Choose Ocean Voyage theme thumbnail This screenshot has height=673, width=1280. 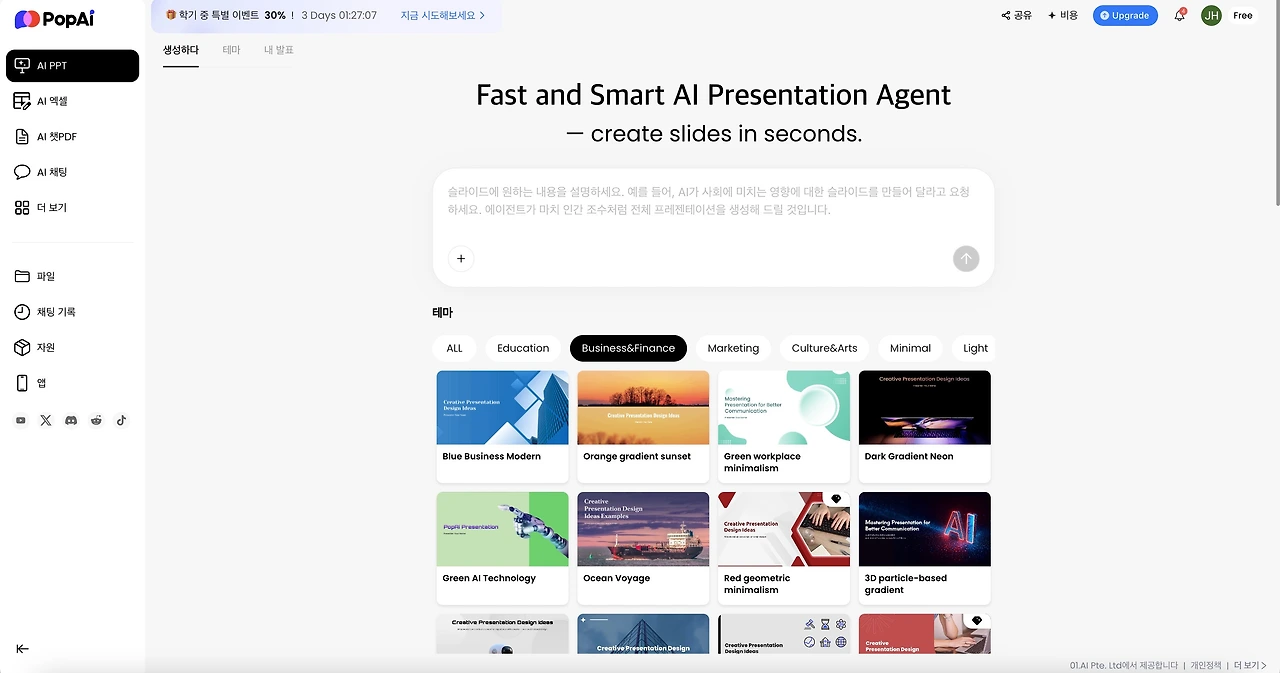643,529
